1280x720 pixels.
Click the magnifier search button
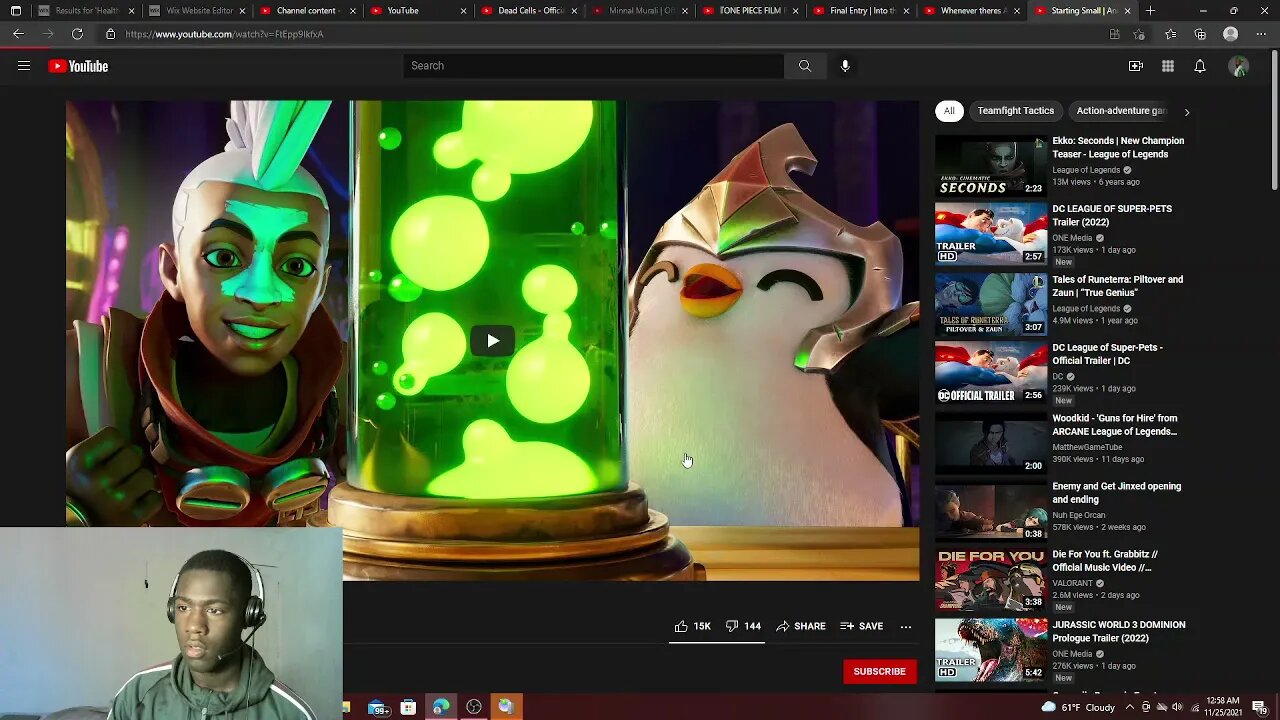coord(805,66)
